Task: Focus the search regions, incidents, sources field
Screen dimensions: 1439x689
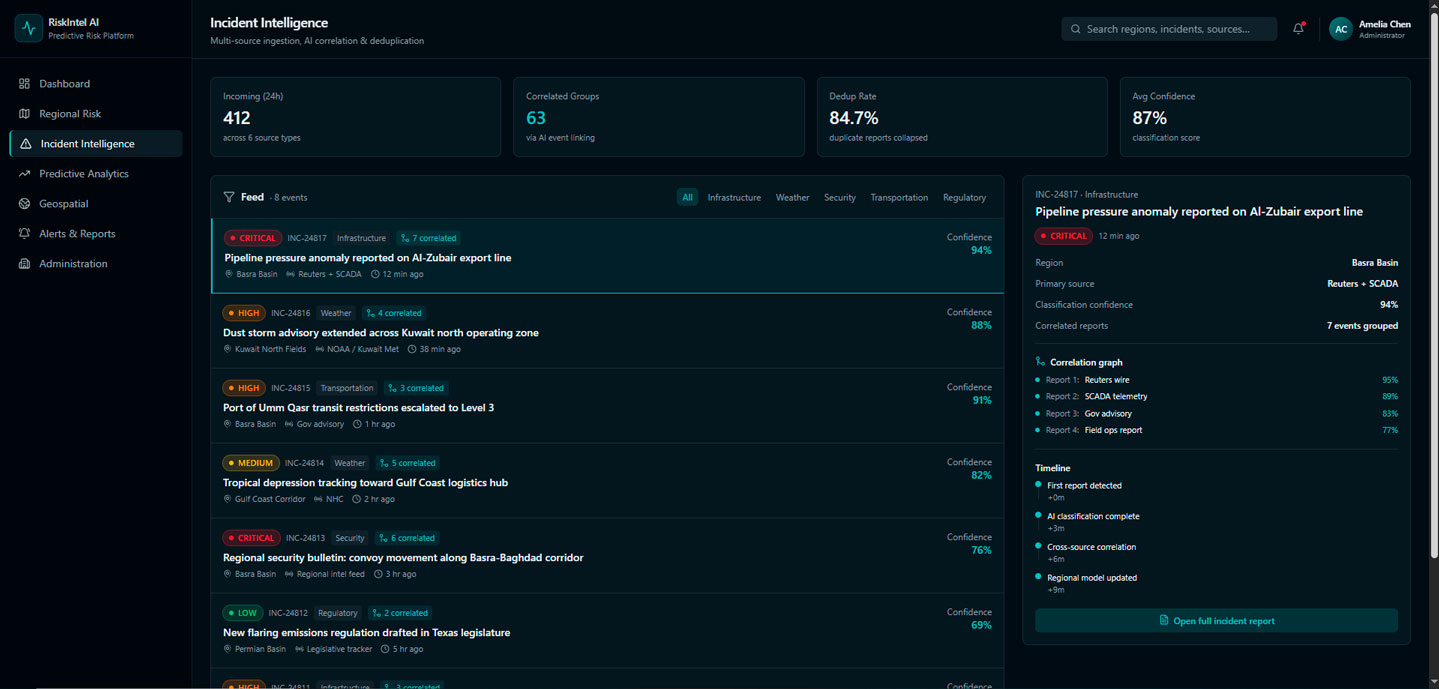Action: pos(1169,29)
